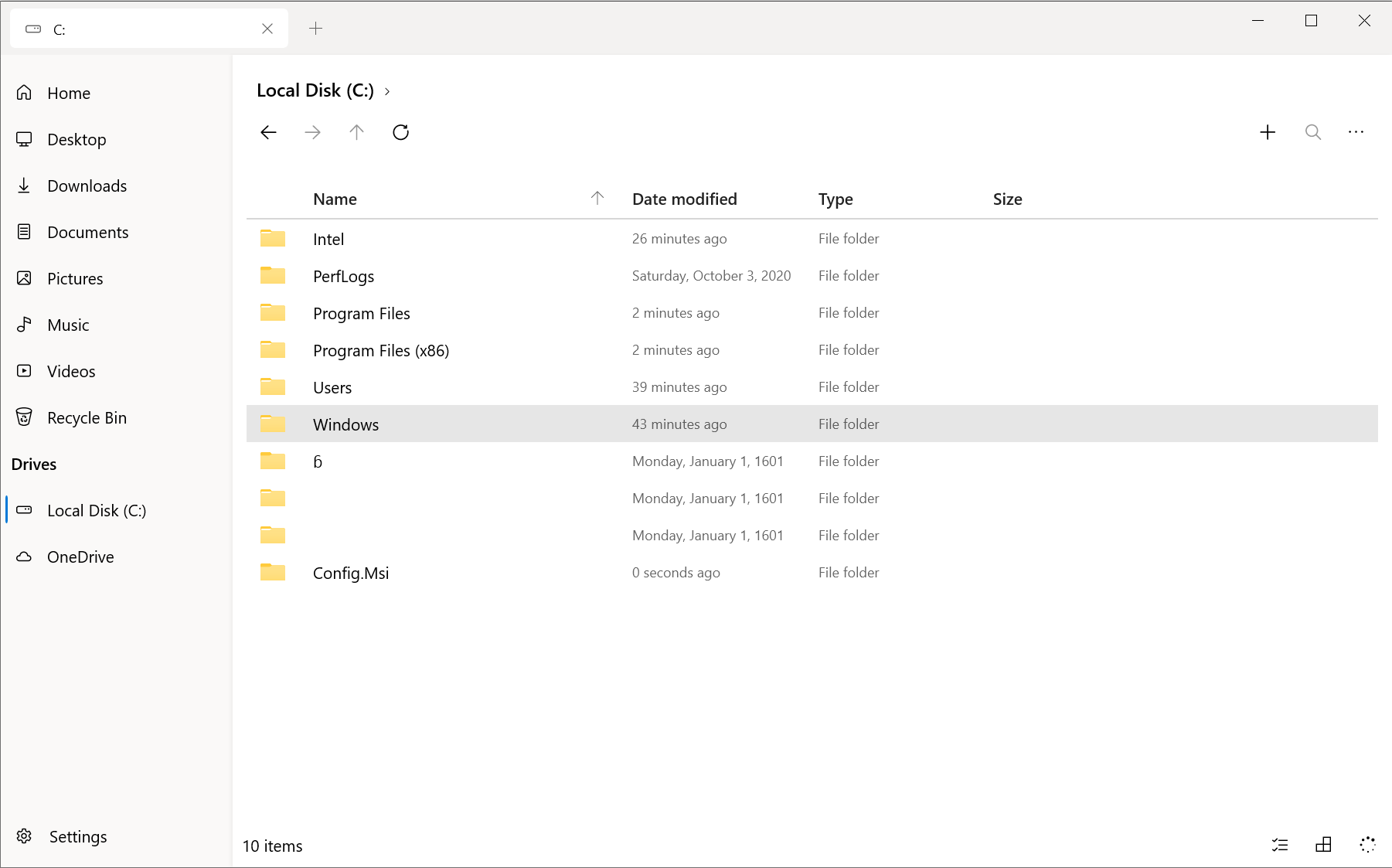Select the Program Files (x86) folder
The width and height of the screenshot is (1392, 868).
pyautogui.click(x=812, y=350)
